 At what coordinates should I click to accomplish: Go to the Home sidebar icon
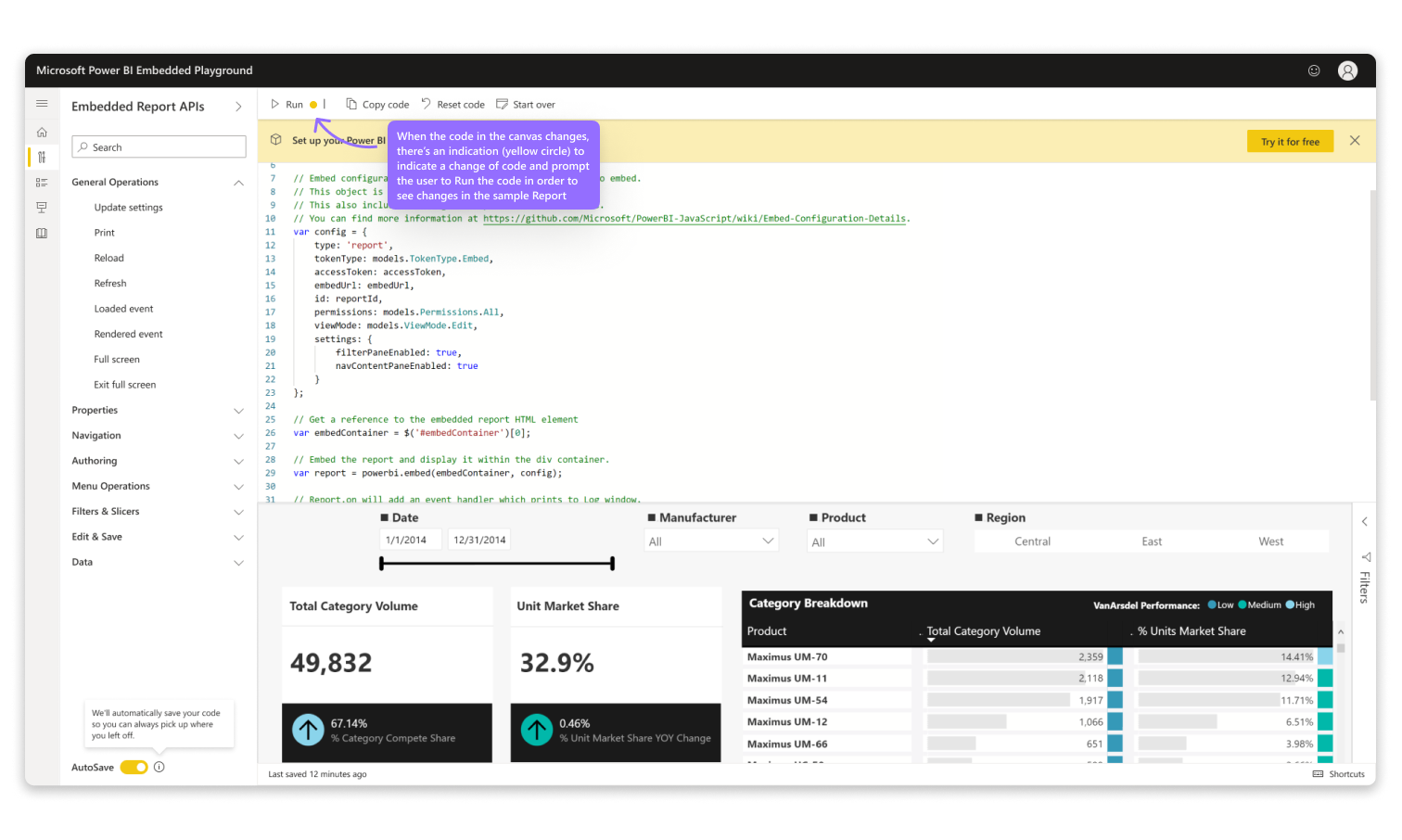42,133
